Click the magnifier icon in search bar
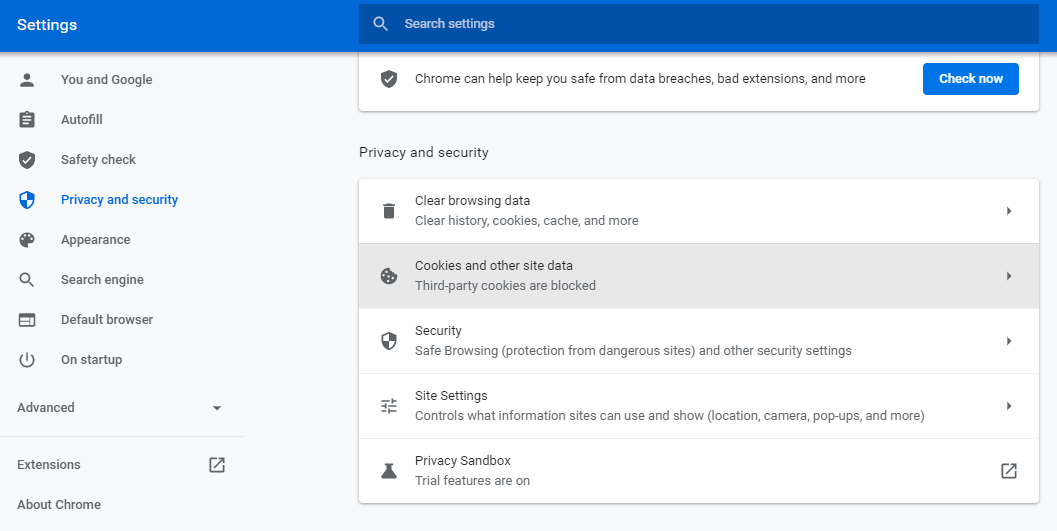Viewport: 1057px width, 531px height. coord(380,24)
